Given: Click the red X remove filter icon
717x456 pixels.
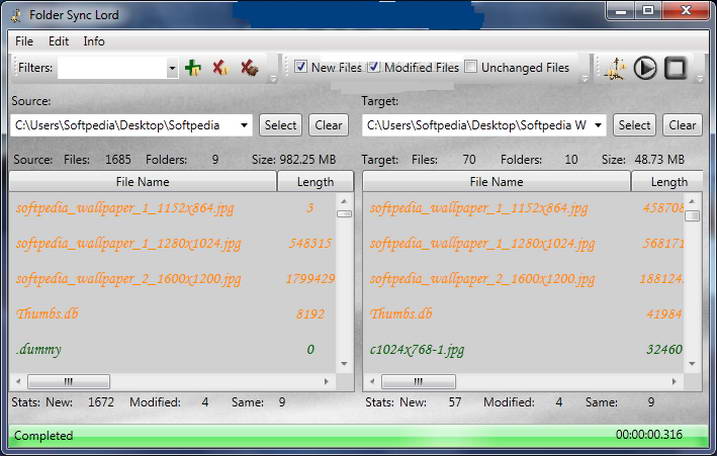Looking at the screenshot, I should [220, 68].
